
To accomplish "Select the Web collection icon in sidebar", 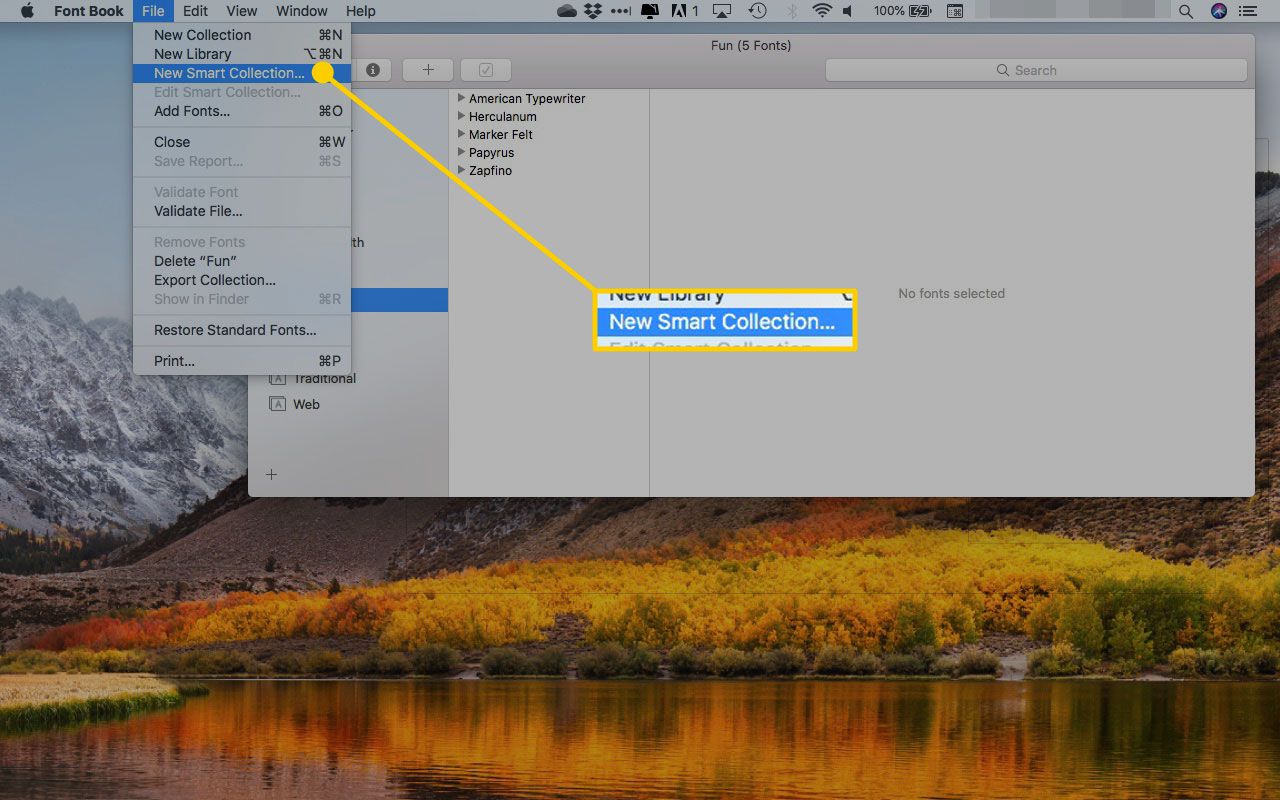I will tap(278, 404).
